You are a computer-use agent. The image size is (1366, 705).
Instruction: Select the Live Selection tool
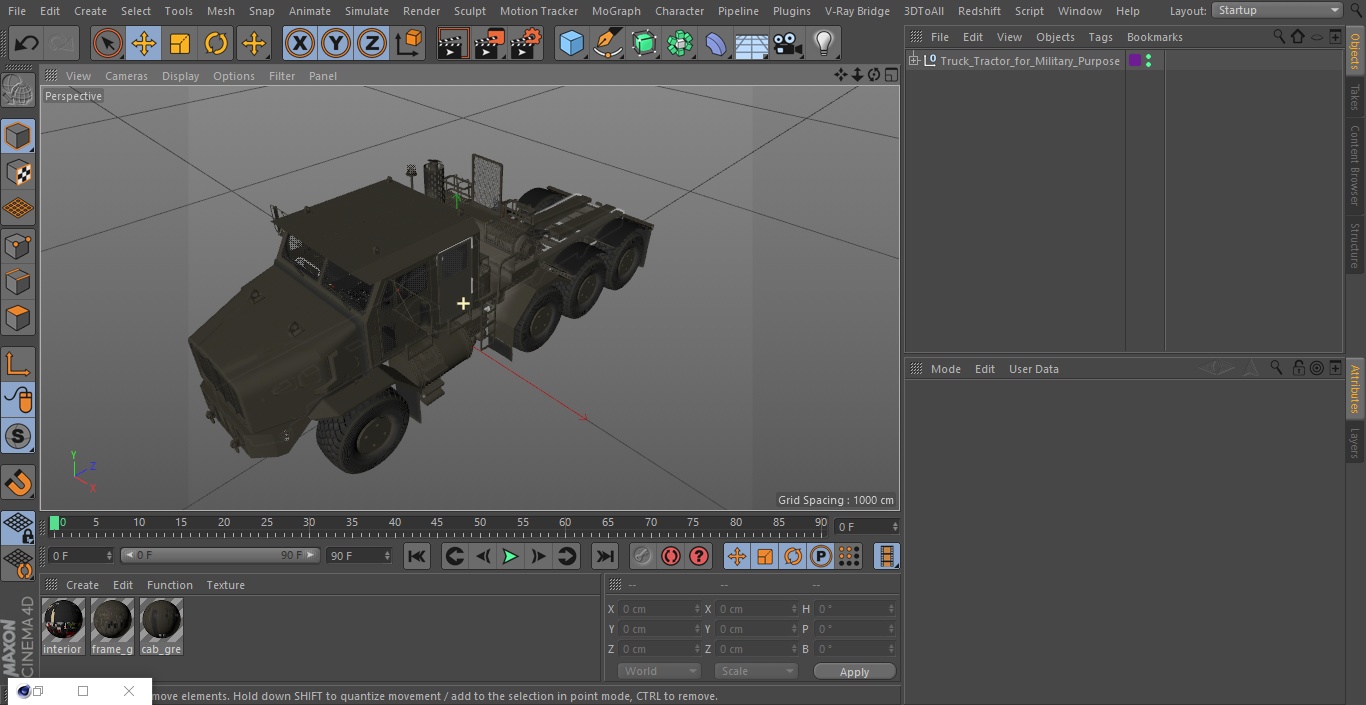[108, 43]
